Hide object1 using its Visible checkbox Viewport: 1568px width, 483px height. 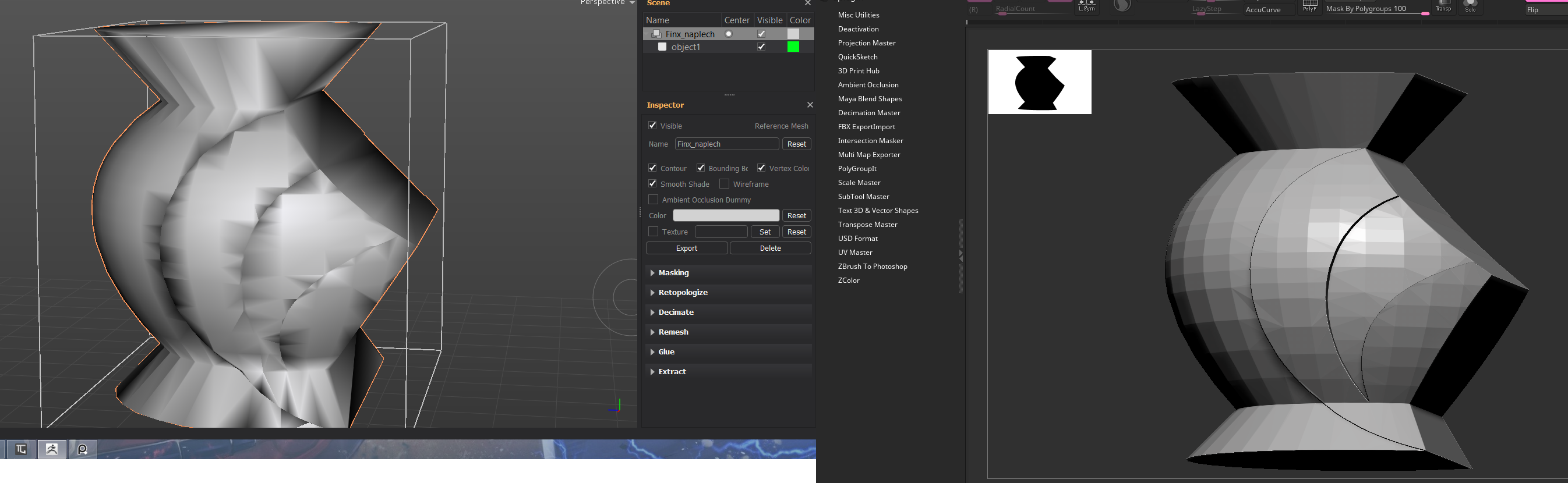(761, 47)
